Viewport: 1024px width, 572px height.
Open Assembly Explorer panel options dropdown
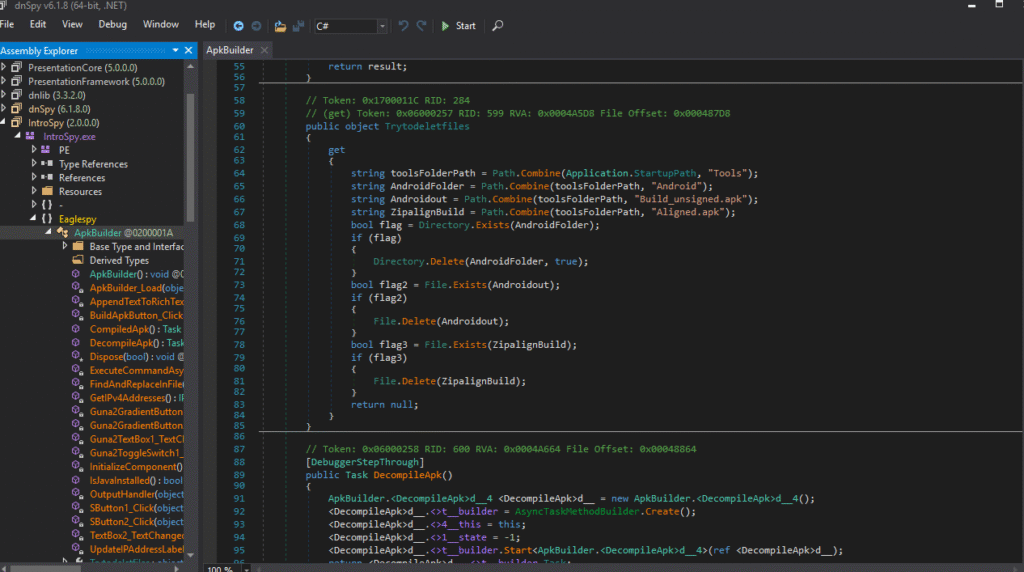click(176, 50)
